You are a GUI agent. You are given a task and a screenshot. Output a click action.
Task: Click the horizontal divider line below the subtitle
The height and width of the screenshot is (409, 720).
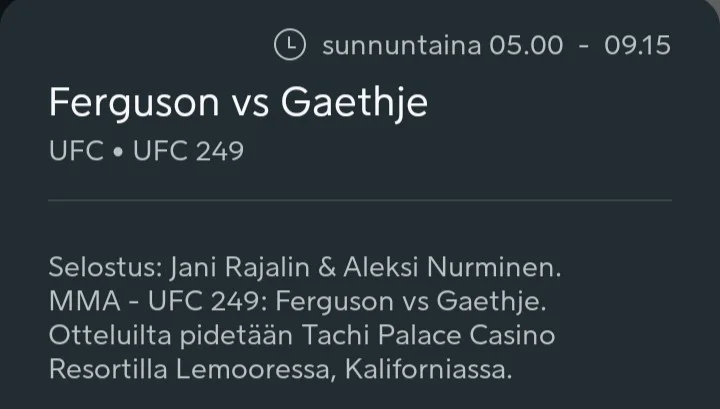[360, 200]
